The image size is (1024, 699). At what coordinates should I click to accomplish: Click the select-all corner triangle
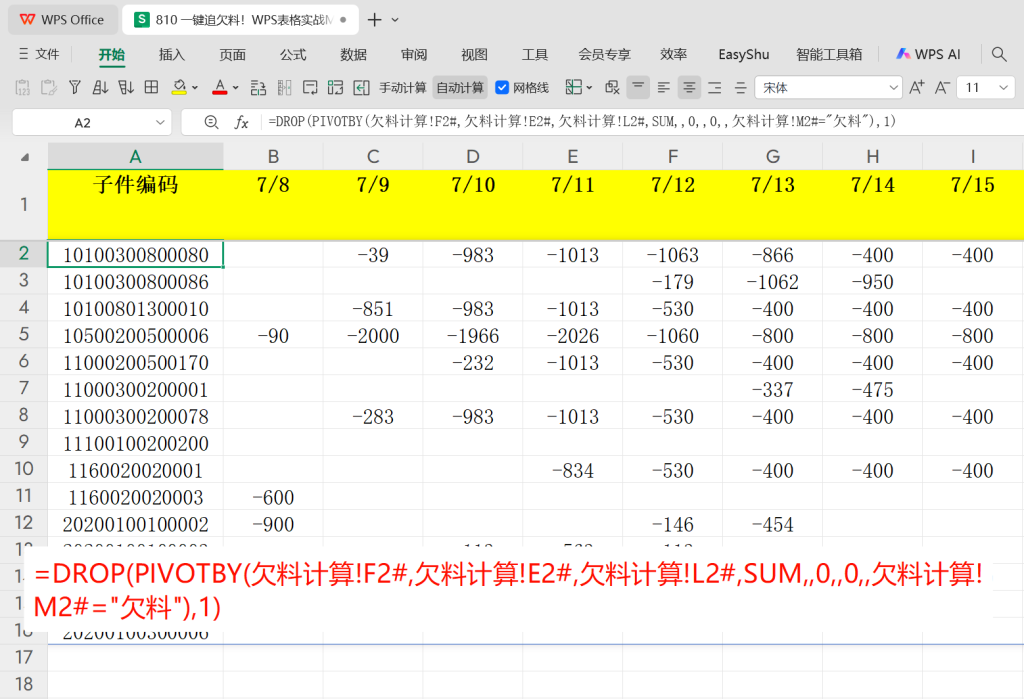(25, 157)
